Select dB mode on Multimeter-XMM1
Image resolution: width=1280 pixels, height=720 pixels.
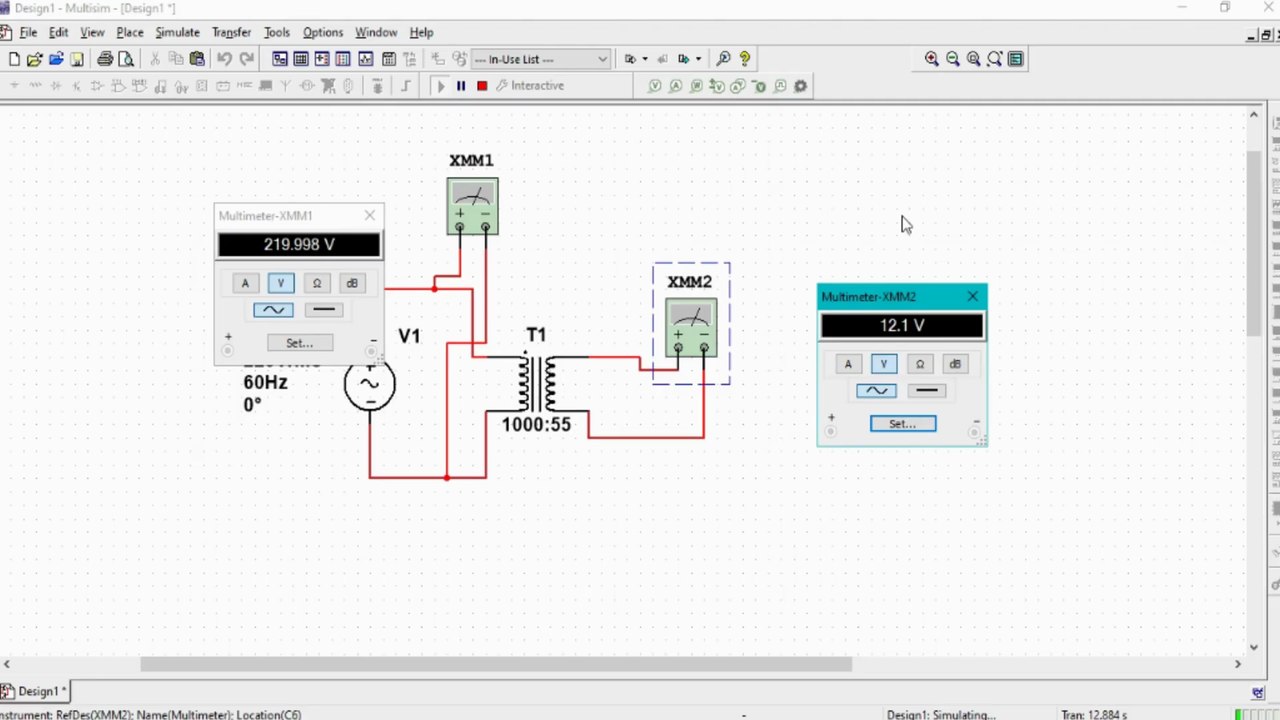coord(351,283)
